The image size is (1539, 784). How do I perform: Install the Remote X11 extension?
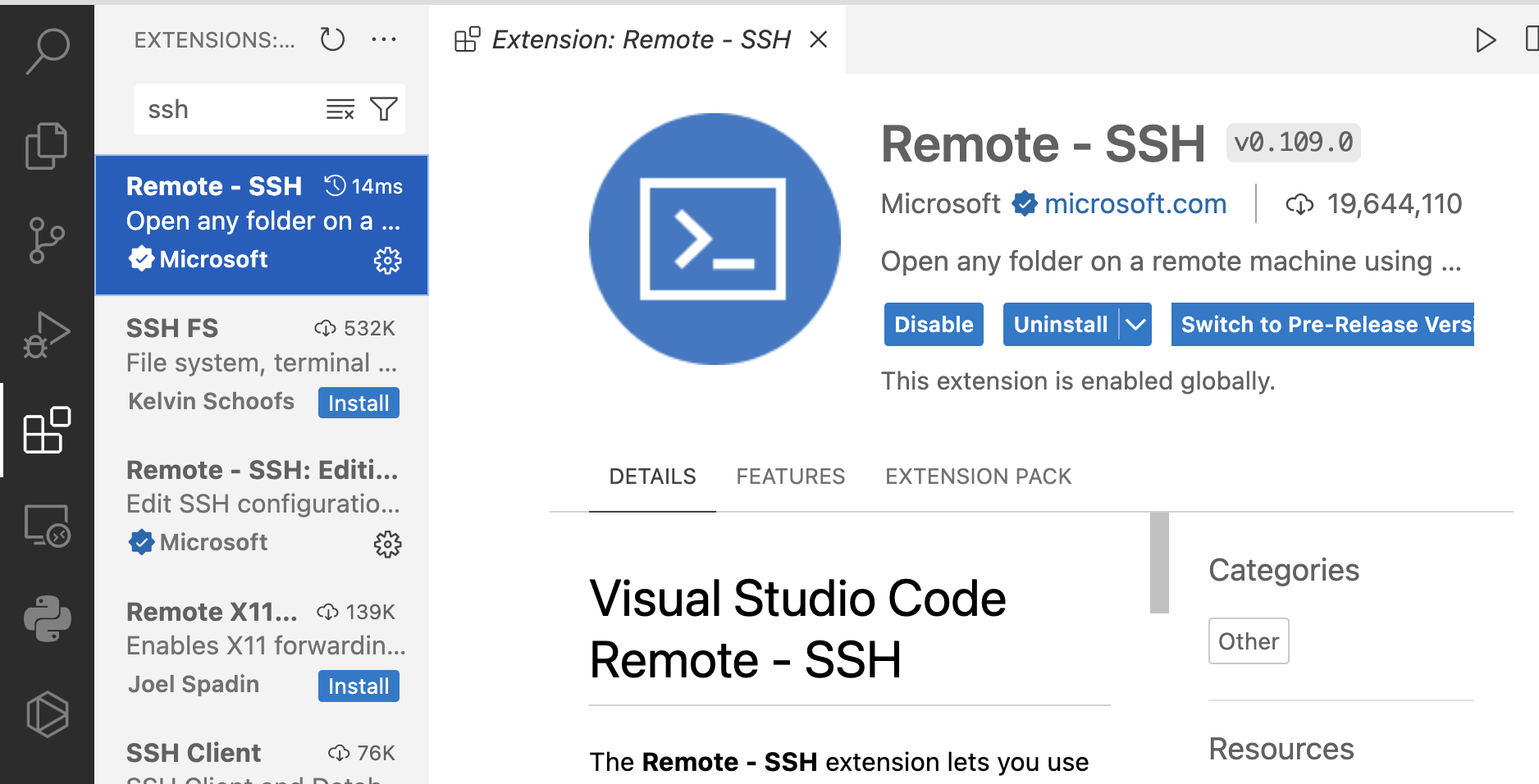[x=358, y=686]
